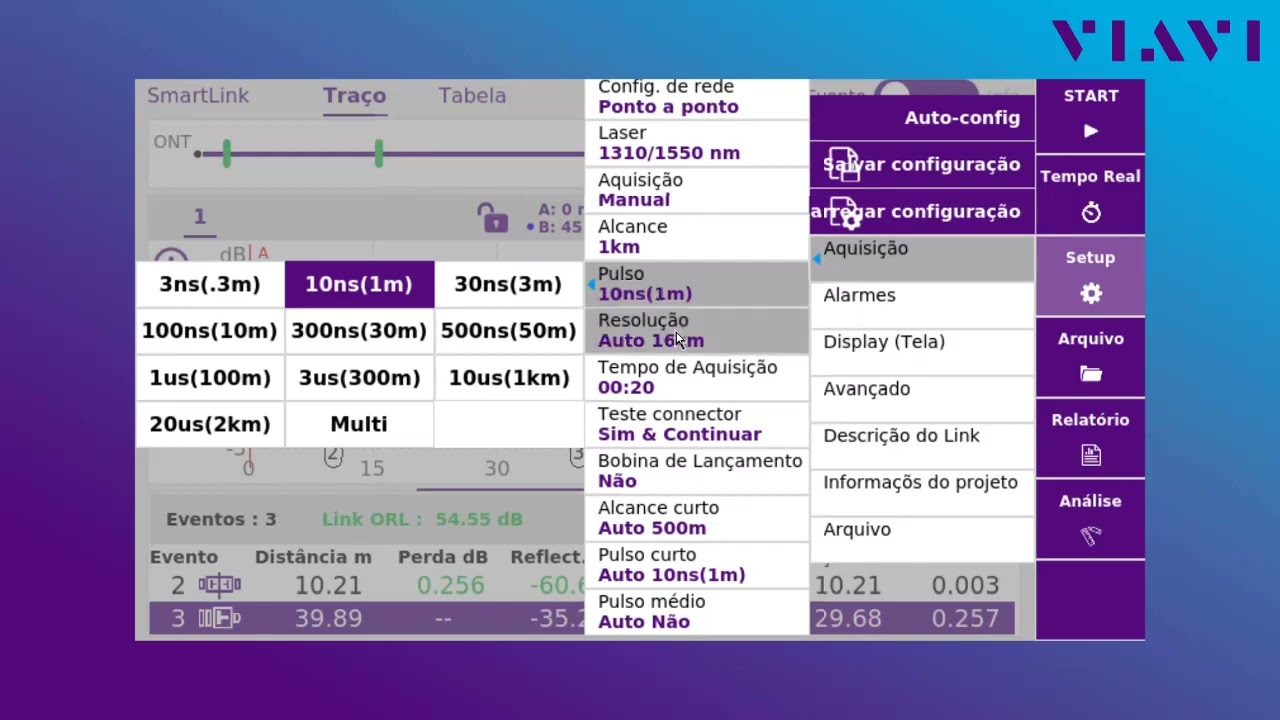Choose 300ns(30m) pulse width
The height and width of the screenshot is (720, 1280).
(x=359, y=331)
